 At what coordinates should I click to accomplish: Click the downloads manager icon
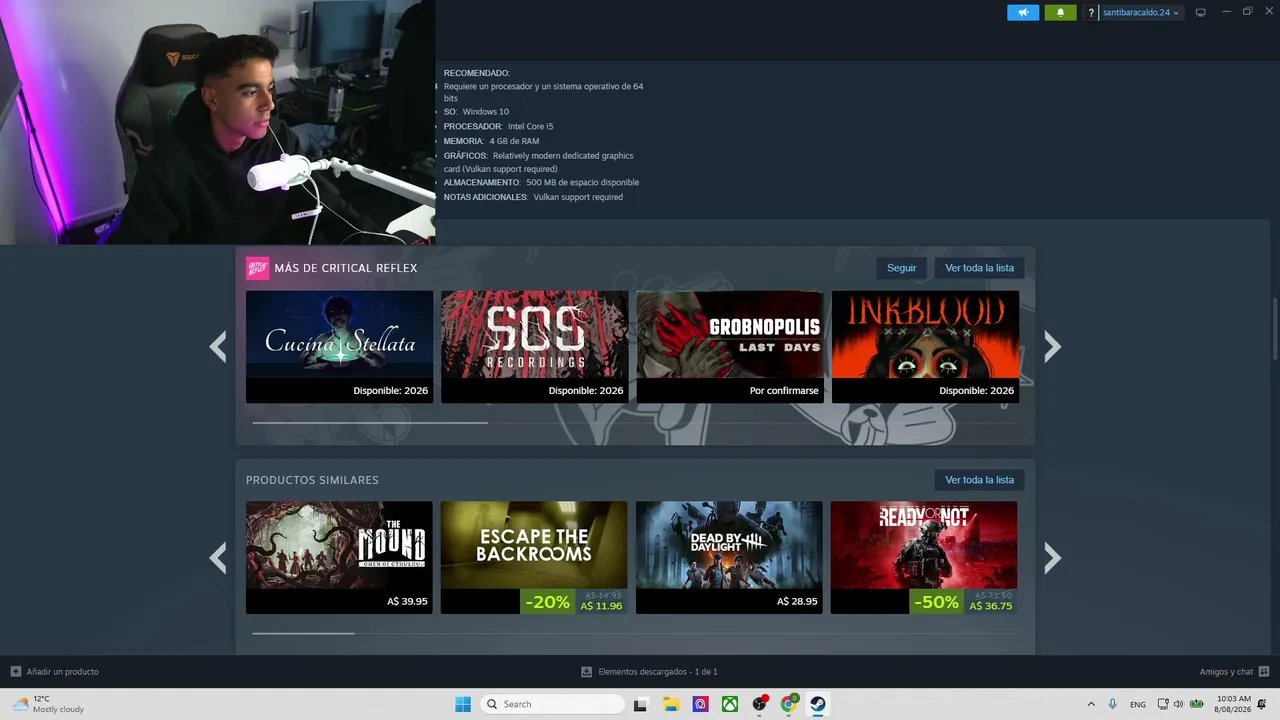pos(587,672)
